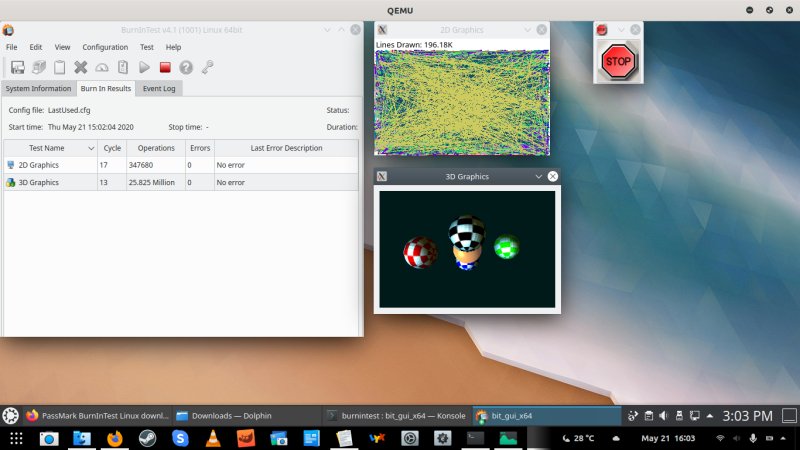800x450 pixels.
Task: Click the microphone icon in host tray
Action: coord(753,438)
